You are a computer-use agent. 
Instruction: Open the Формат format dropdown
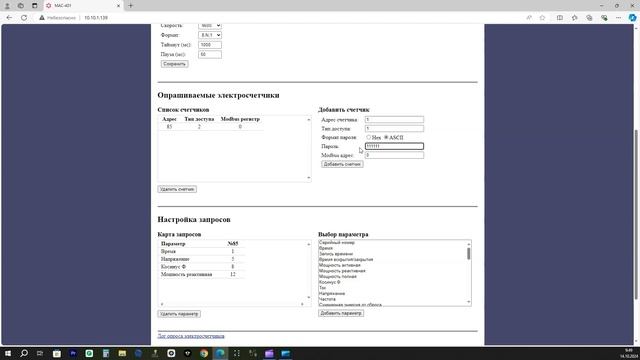click(210, 35)
